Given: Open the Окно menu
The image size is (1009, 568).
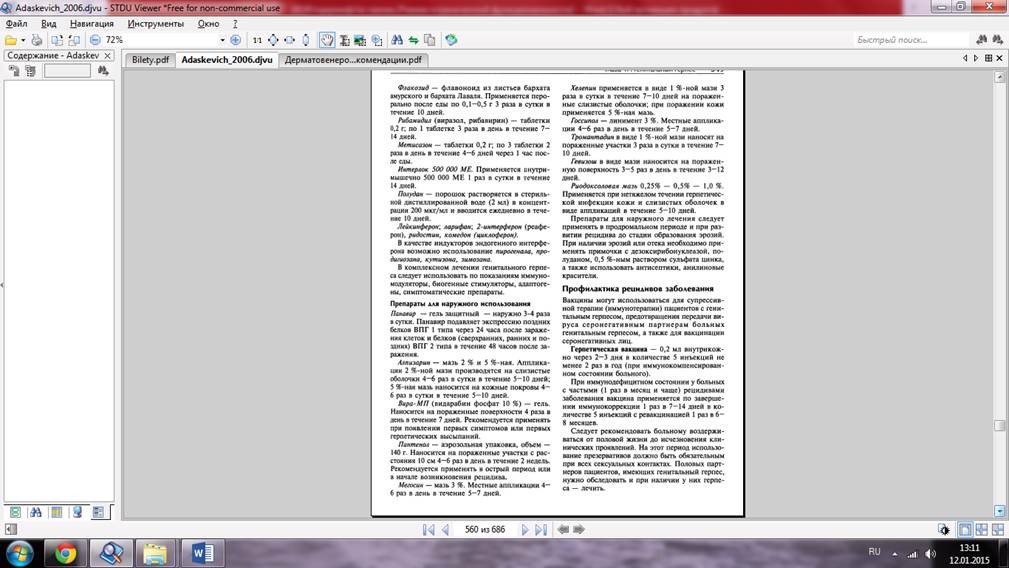Looking at the screenshot, I should coord(208,24).
